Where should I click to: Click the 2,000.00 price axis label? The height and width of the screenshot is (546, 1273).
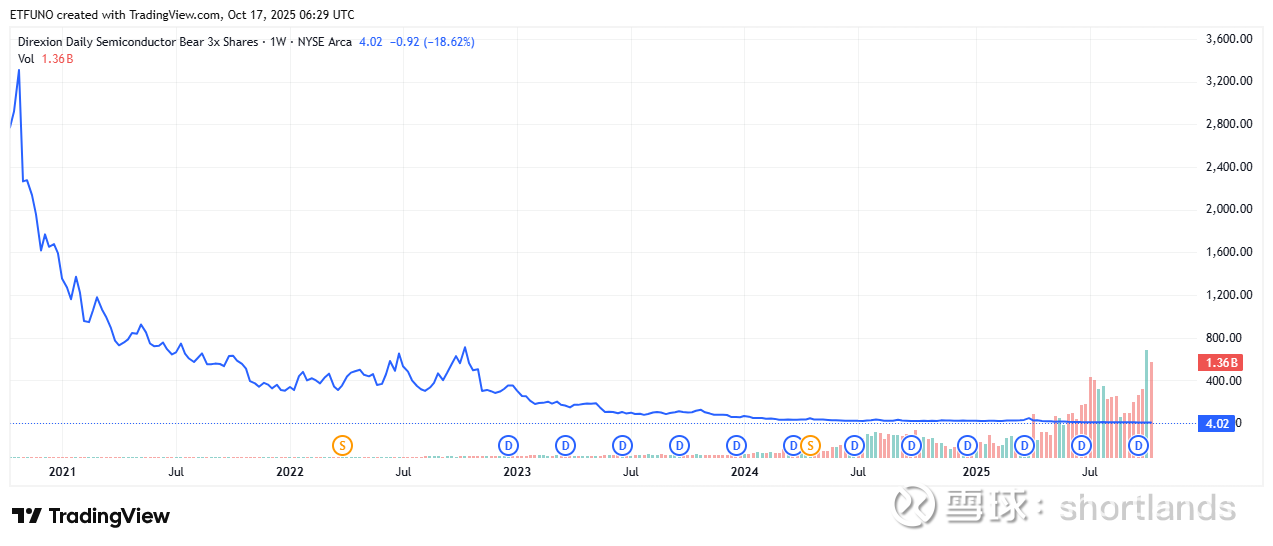(1229, 210)
